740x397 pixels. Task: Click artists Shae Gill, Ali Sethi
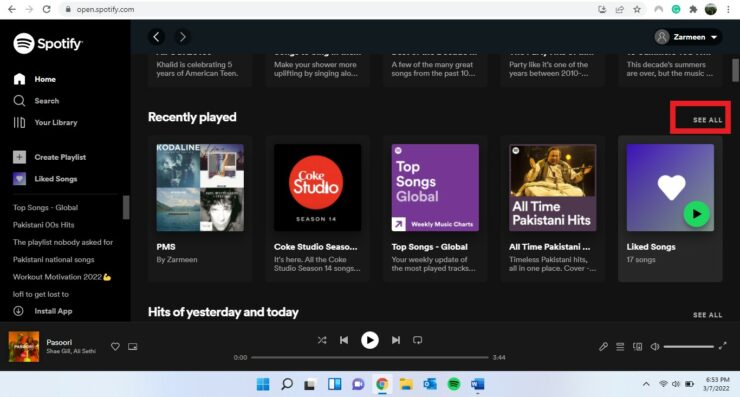click(x=71, y=351)
